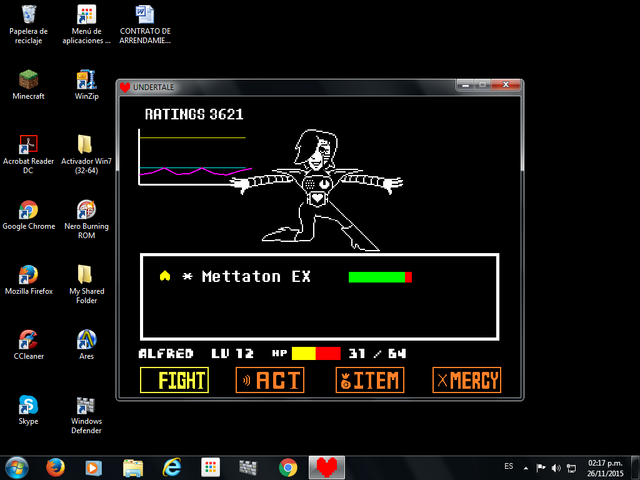Open the network status tray icon
640x480 pixels.
[x=571, y=468]
